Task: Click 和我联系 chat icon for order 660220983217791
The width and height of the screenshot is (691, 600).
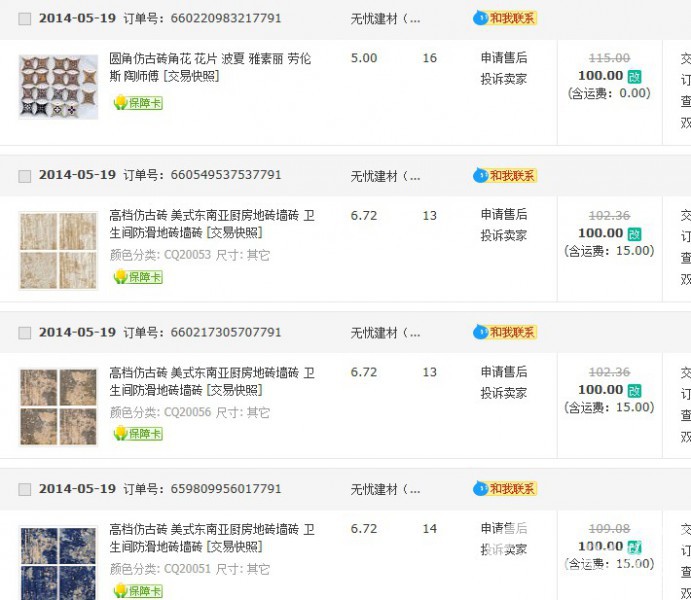Action: coord(505,18)
